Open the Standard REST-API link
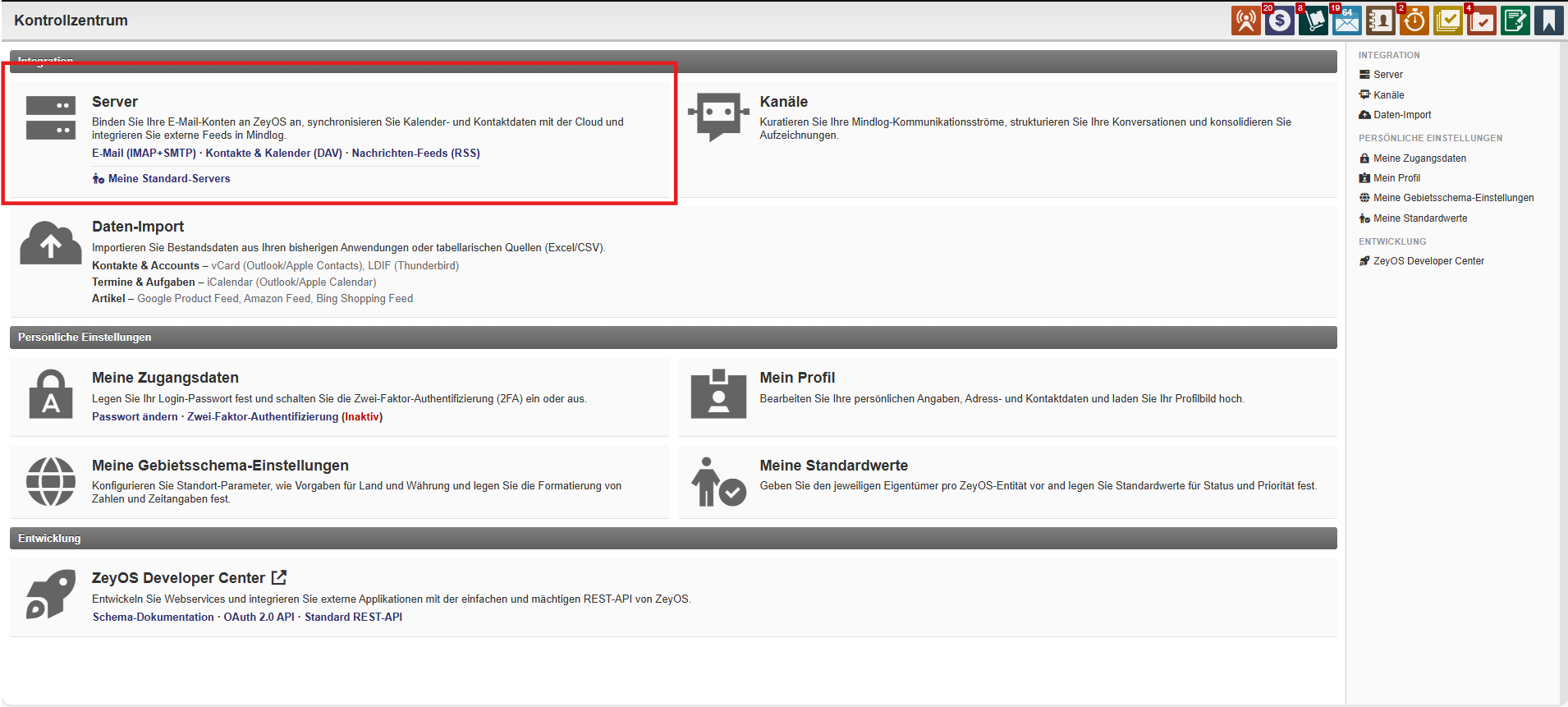The height and width of the screenshot is (707, 1568). [x=354, y=617]
